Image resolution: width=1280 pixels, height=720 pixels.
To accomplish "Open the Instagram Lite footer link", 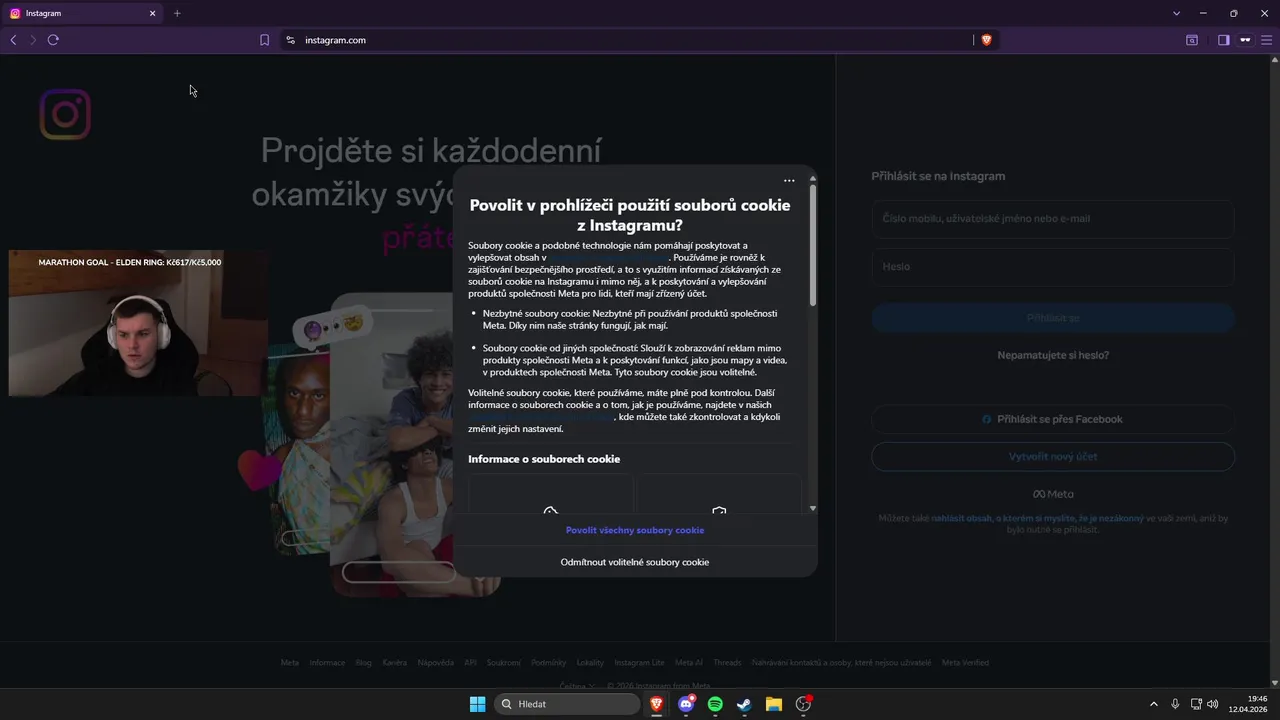I will pyautogui.click(x=639, y=663).
